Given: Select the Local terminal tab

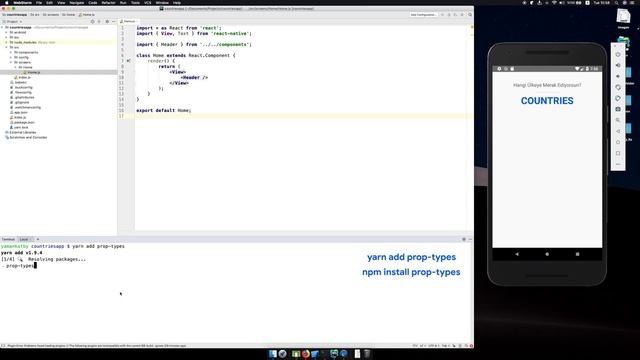Looking at the screenshot, I should point(24,239).
